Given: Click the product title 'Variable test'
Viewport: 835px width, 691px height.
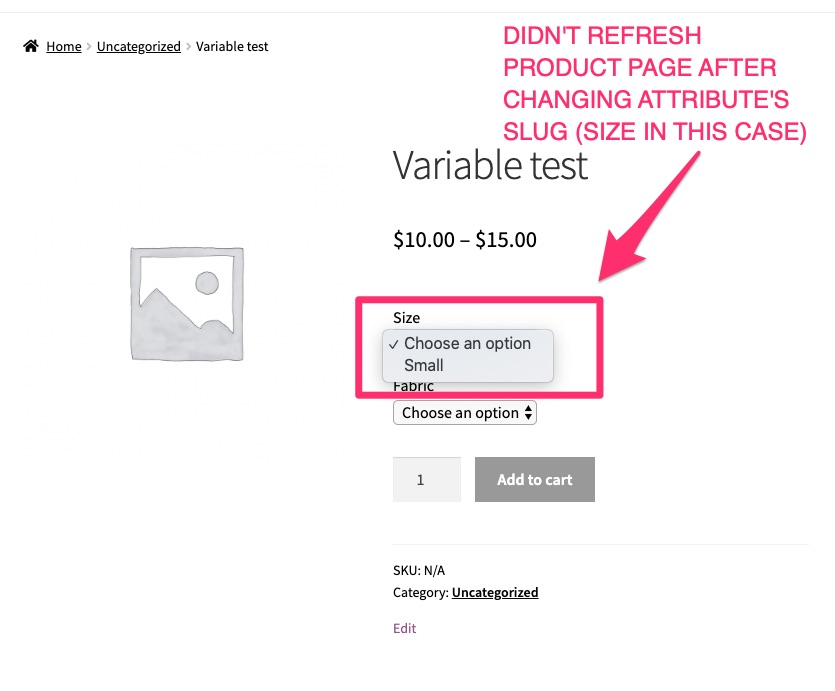Looking at the screenshot, I should point(490,166).
